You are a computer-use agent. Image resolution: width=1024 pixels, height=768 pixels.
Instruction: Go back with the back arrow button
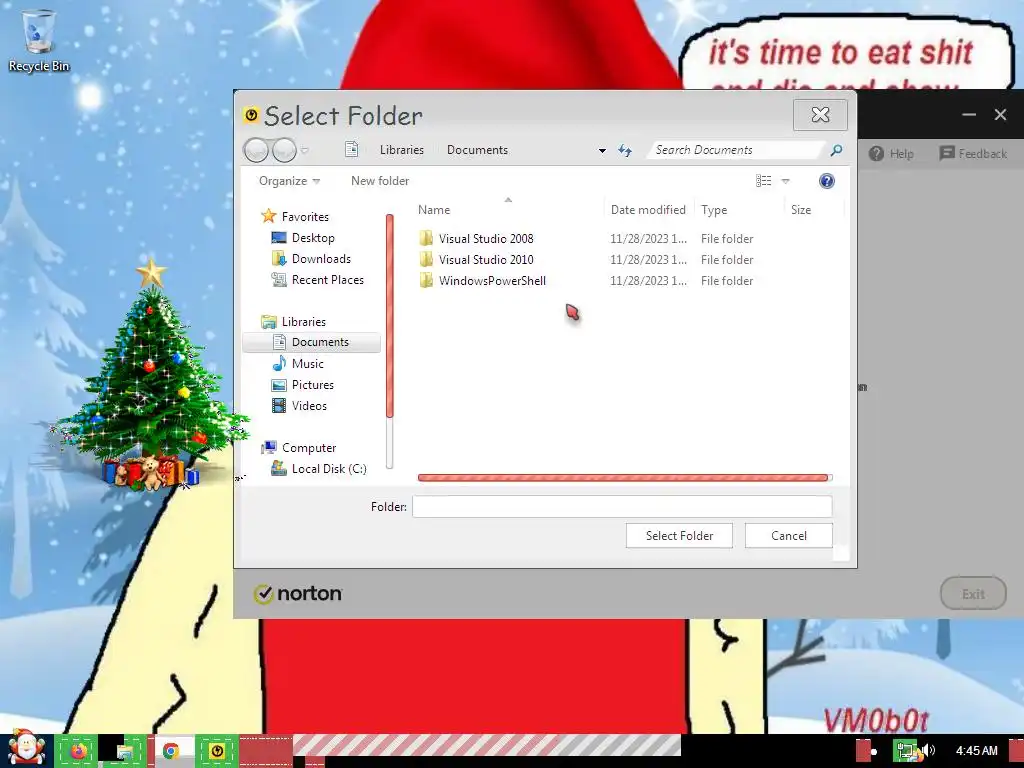point(256,150)
